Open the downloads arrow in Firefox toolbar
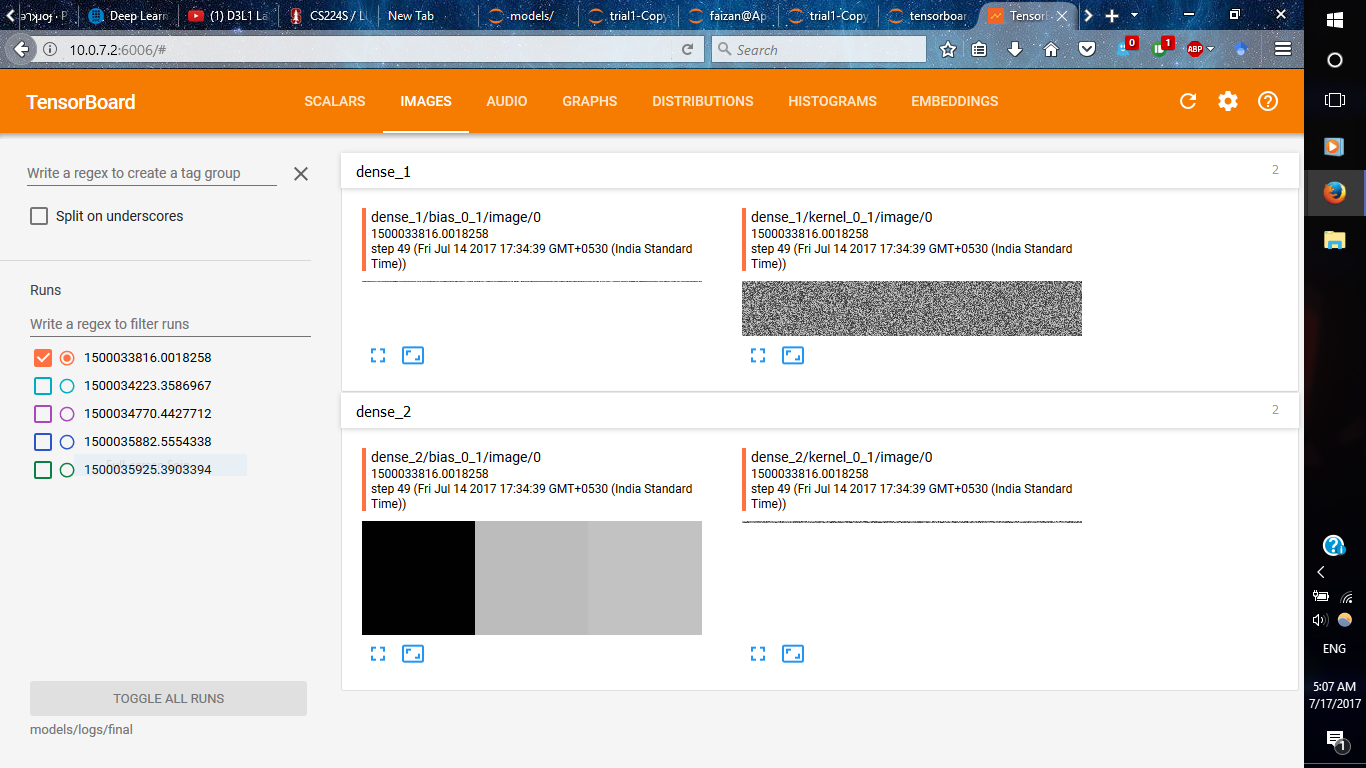This screenshot has height=768, width=1366. pyautogui.click(x=1015, y=49)
